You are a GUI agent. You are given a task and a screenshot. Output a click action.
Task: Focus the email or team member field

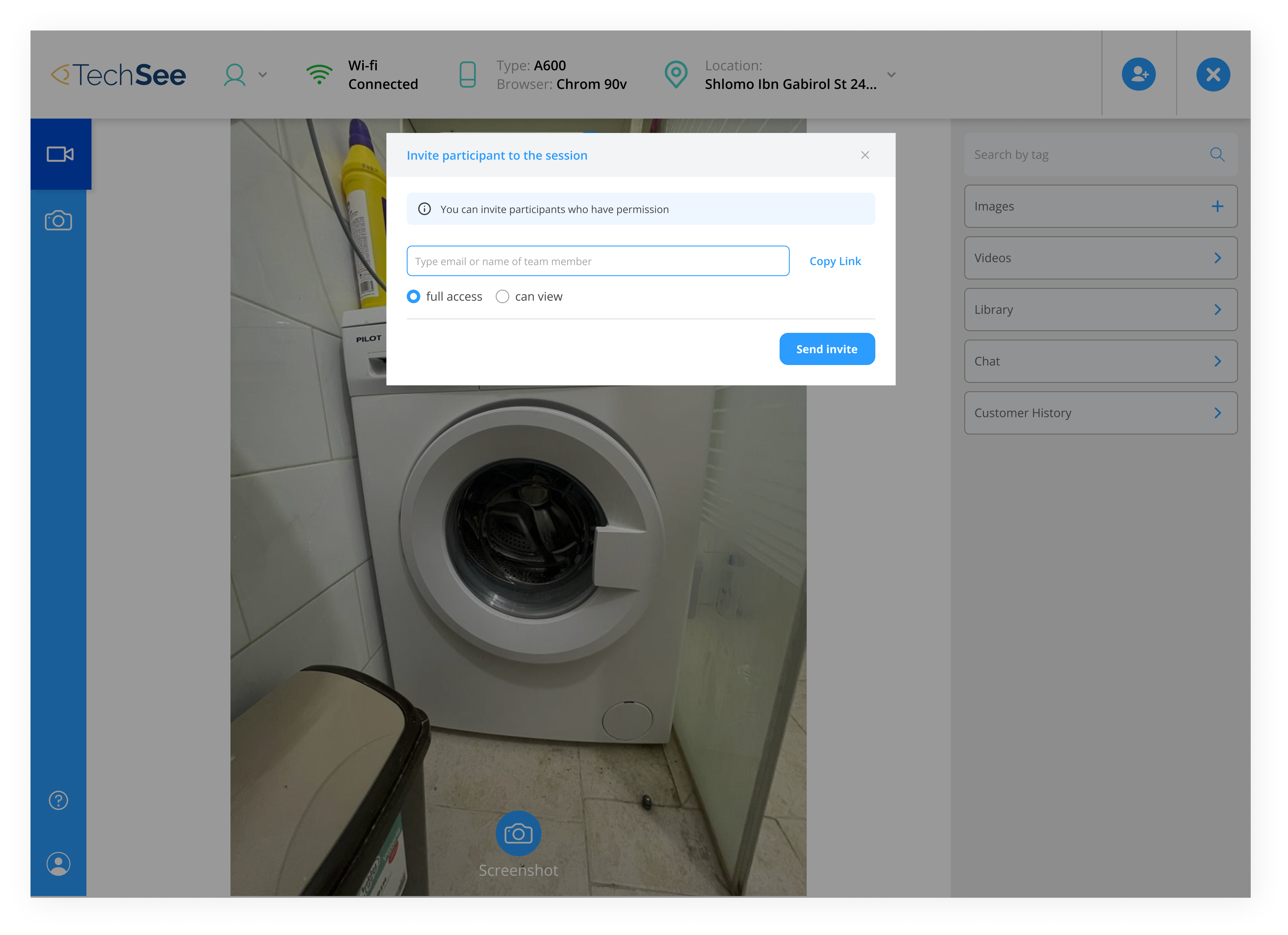click(x=598, y=261)
